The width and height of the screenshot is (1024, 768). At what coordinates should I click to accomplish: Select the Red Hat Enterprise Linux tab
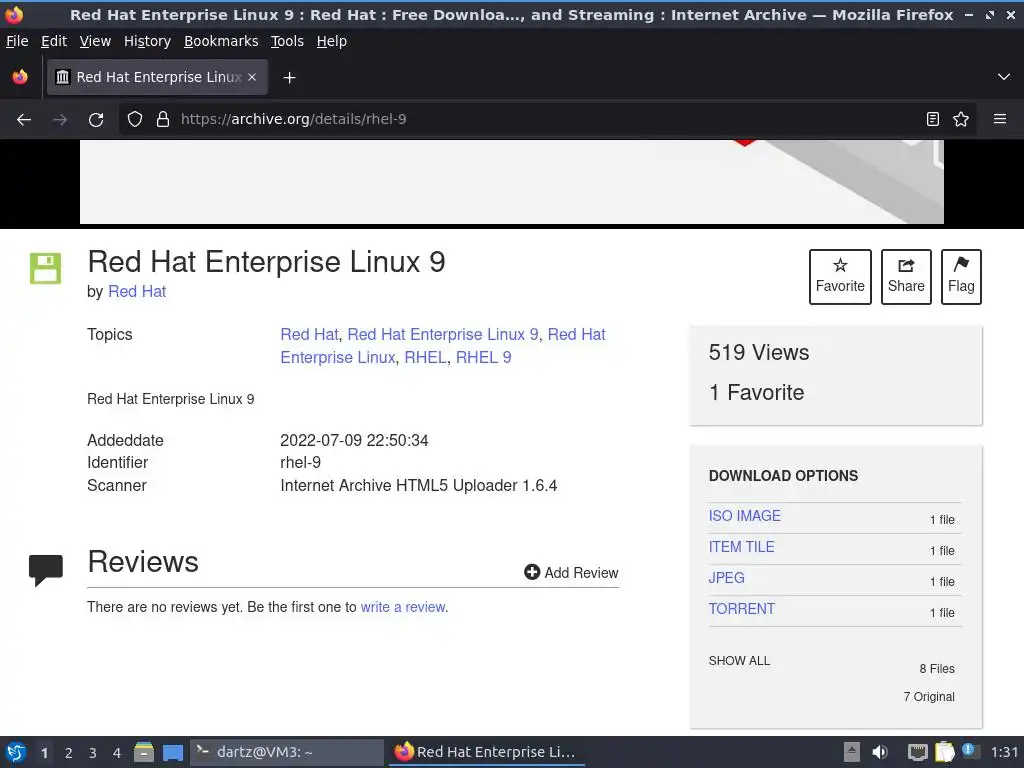[x=157, y=77]
